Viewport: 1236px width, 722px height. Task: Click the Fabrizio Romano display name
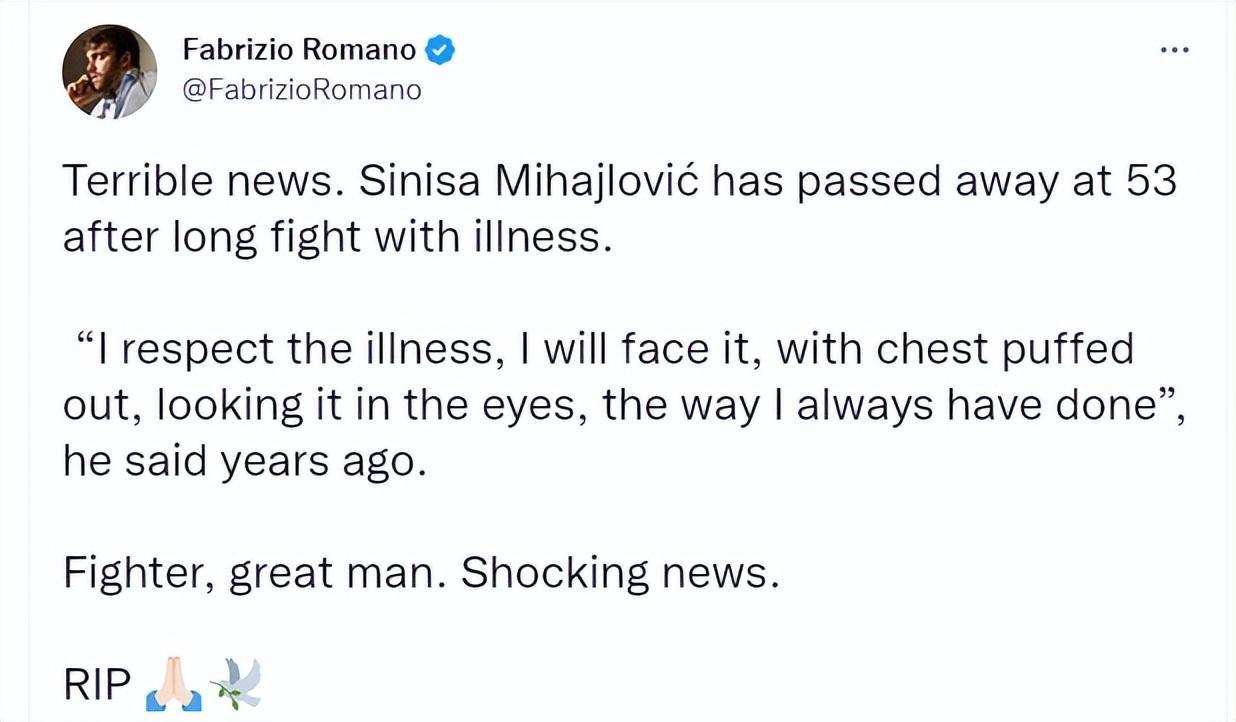tap(299, 49)
